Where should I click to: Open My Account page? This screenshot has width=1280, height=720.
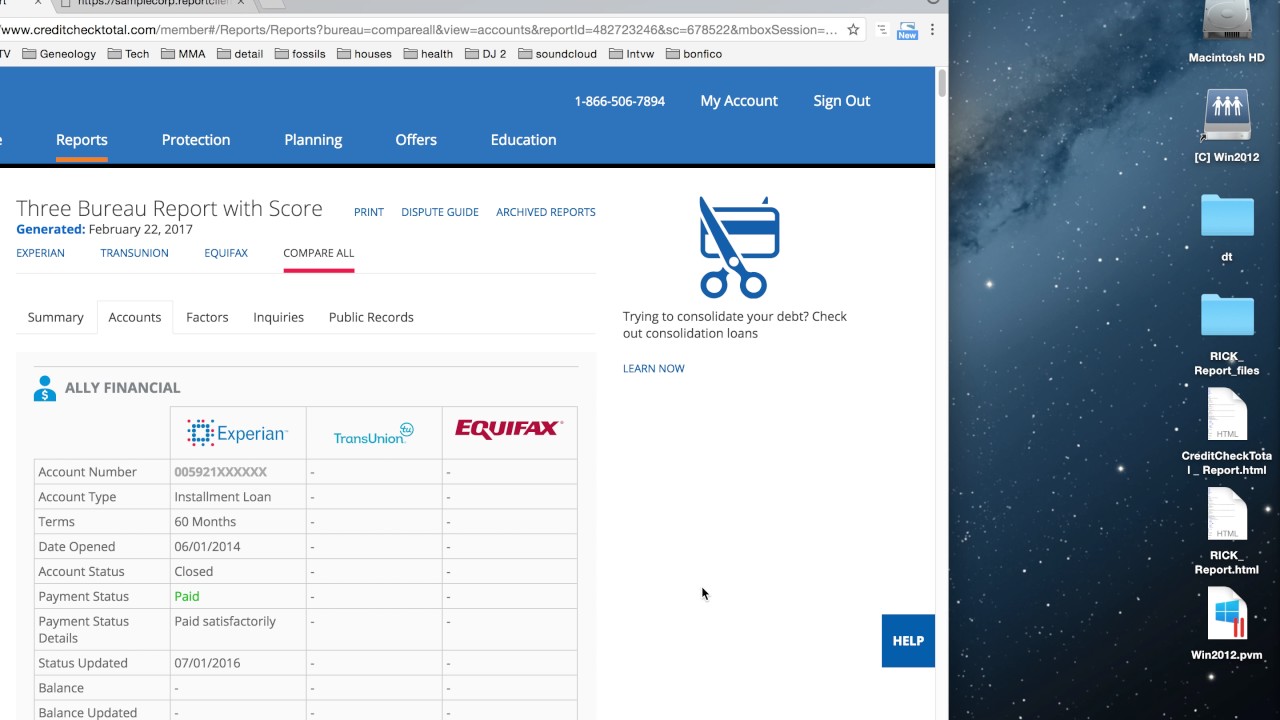739,101
